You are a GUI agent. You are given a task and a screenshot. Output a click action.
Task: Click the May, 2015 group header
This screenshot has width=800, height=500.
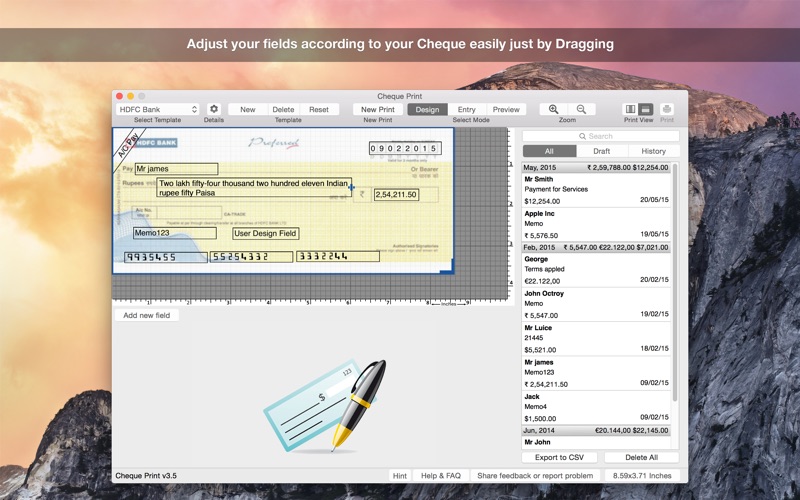596,167
